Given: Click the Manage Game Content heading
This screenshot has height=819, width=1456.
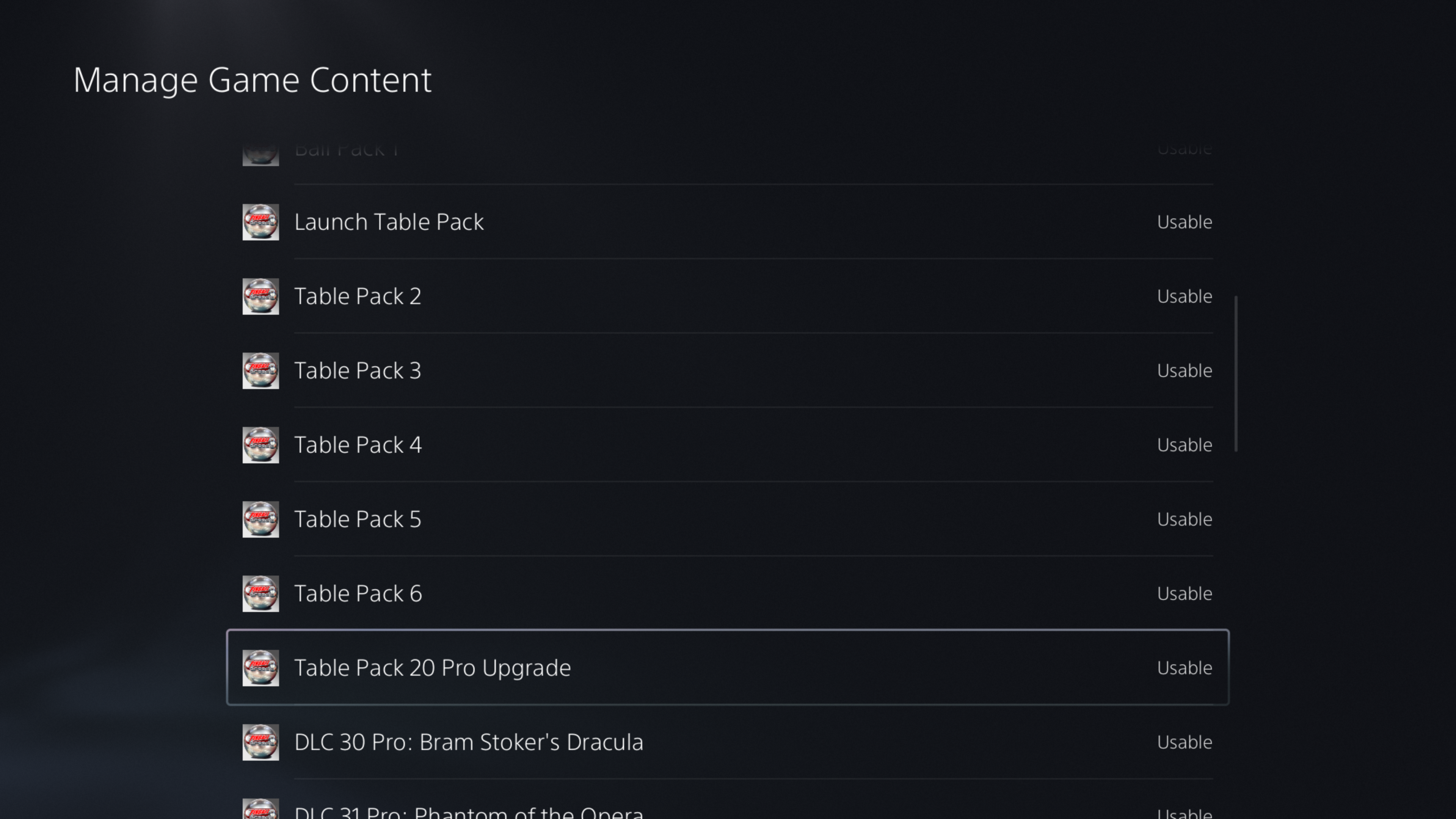Looking at the screenshot, I should [252, 80].
